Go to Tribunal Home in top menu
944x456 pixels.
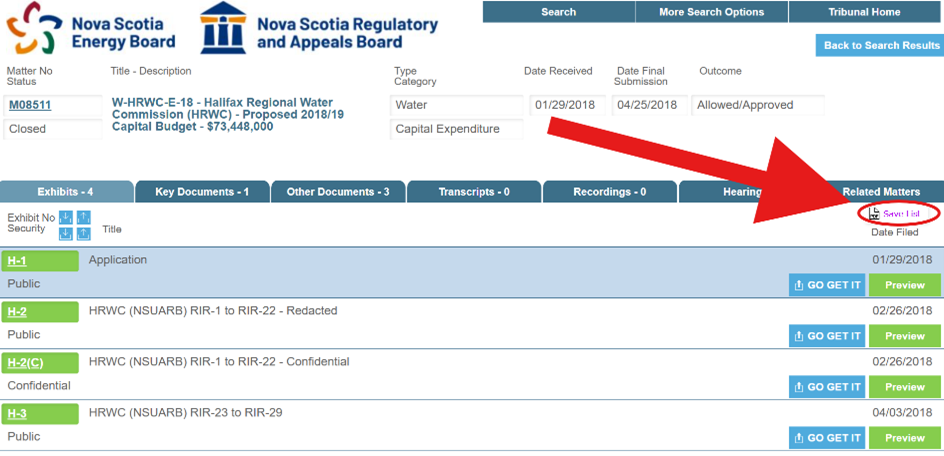864,12
